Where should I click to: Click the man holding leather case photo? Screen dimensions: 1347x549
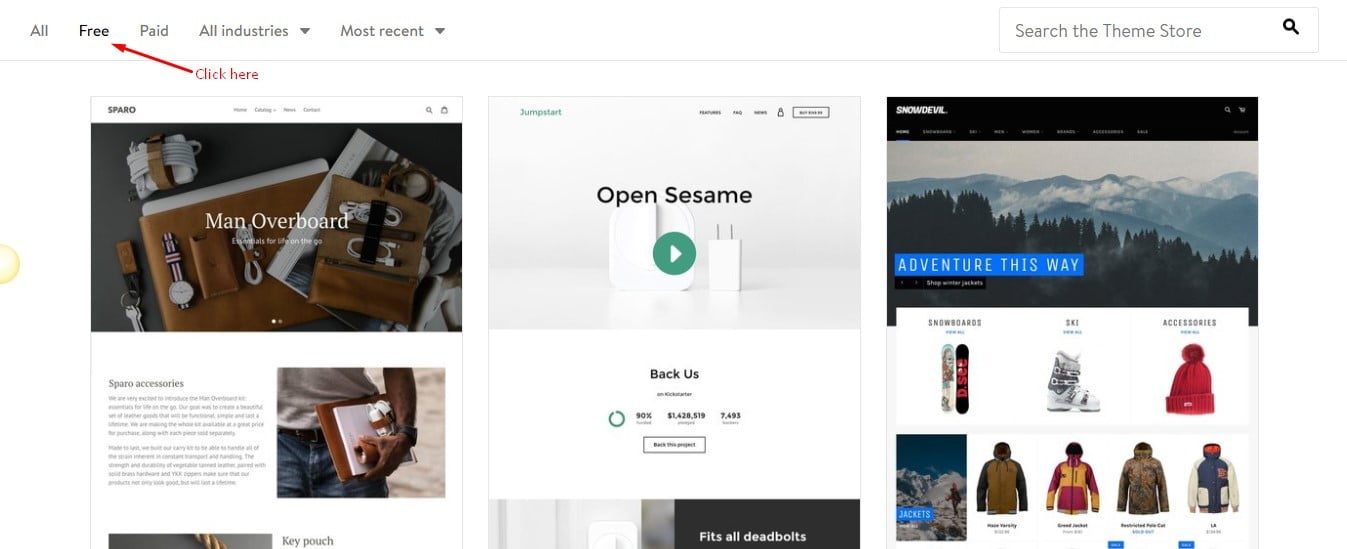pyautogui.click(x=361, y=432)
